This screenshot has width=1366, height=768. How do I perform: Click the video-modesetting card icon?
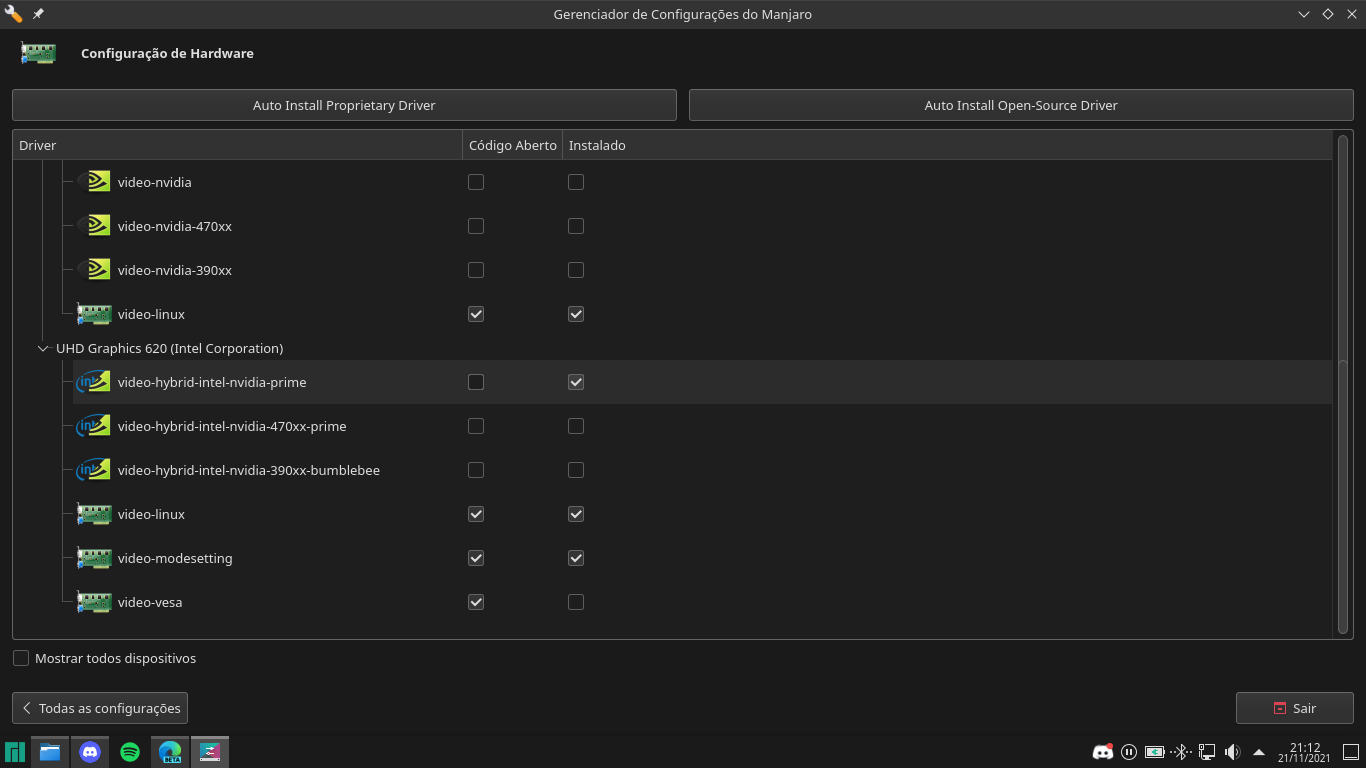pyautogui.click(x=94, y=558)
